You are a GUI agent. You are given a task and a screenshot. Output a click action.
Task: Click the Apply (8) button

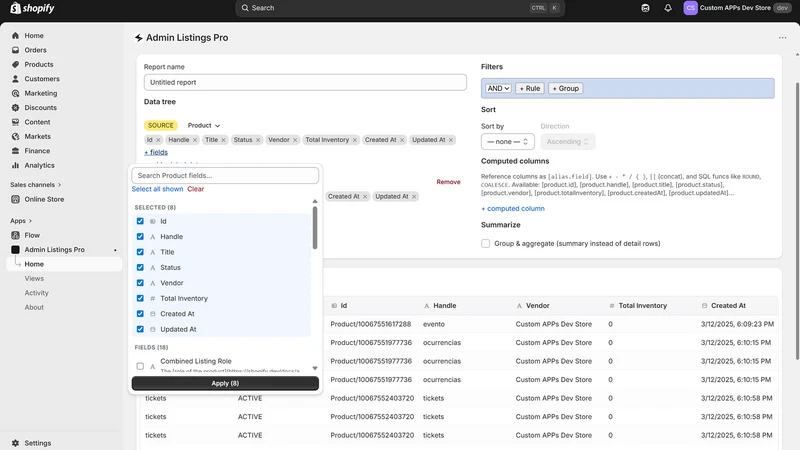[x=225, y=383]
